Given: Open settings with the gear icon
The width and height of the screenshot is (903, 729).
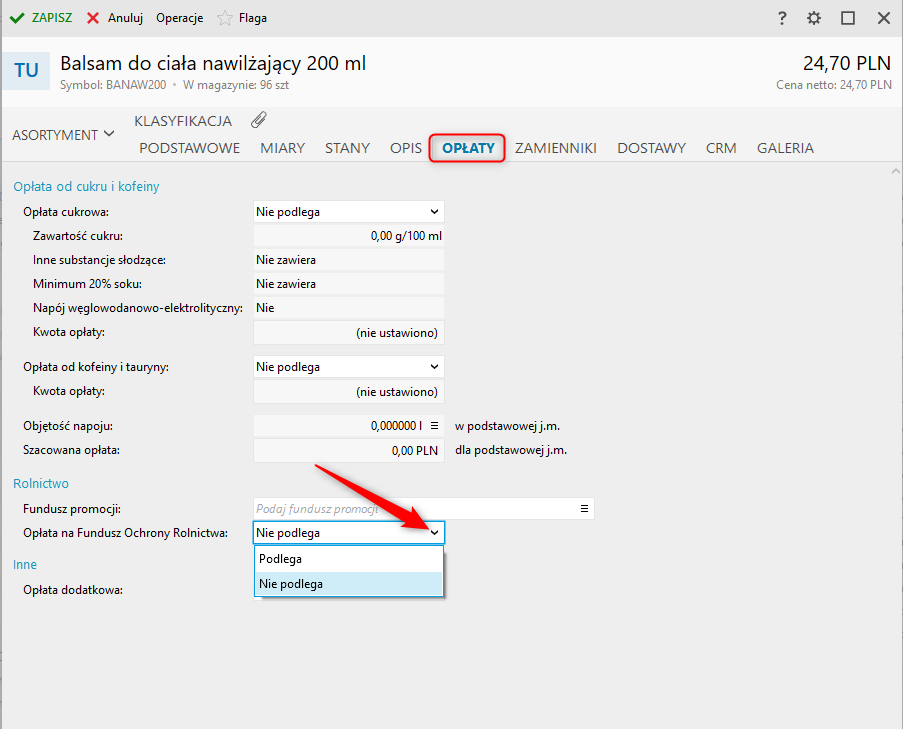Looking at the screenshot, I should [814, 18].
